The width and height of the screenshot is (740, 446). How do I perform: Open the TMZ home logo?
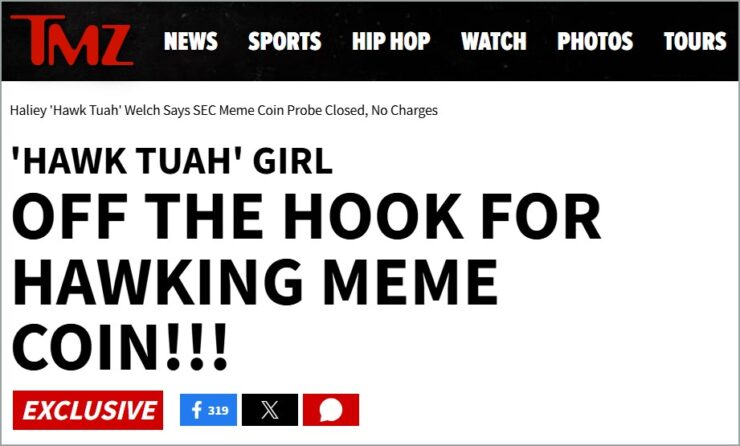pos(71,40)
